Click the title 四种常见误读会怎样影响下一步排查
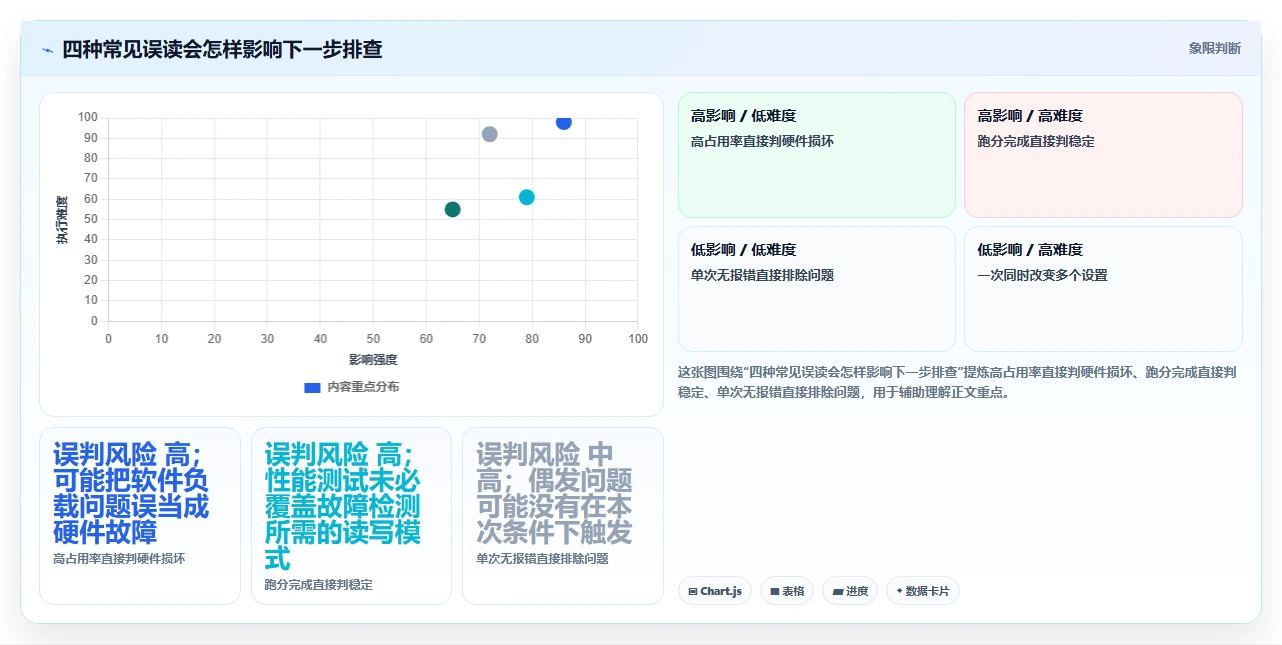 pyautogui.click(x=222, y=49)
